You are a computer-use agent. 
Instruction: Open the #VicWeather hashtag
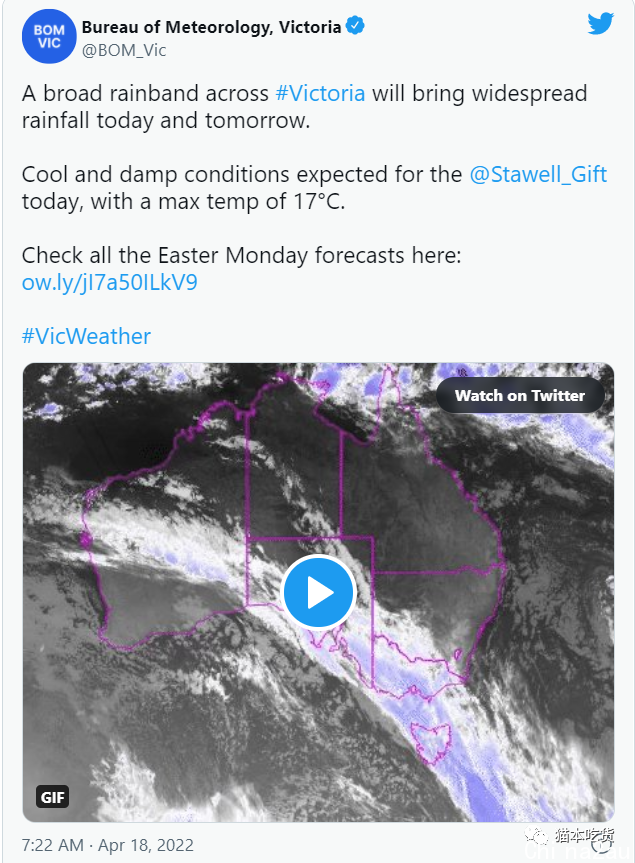(86, 336)
